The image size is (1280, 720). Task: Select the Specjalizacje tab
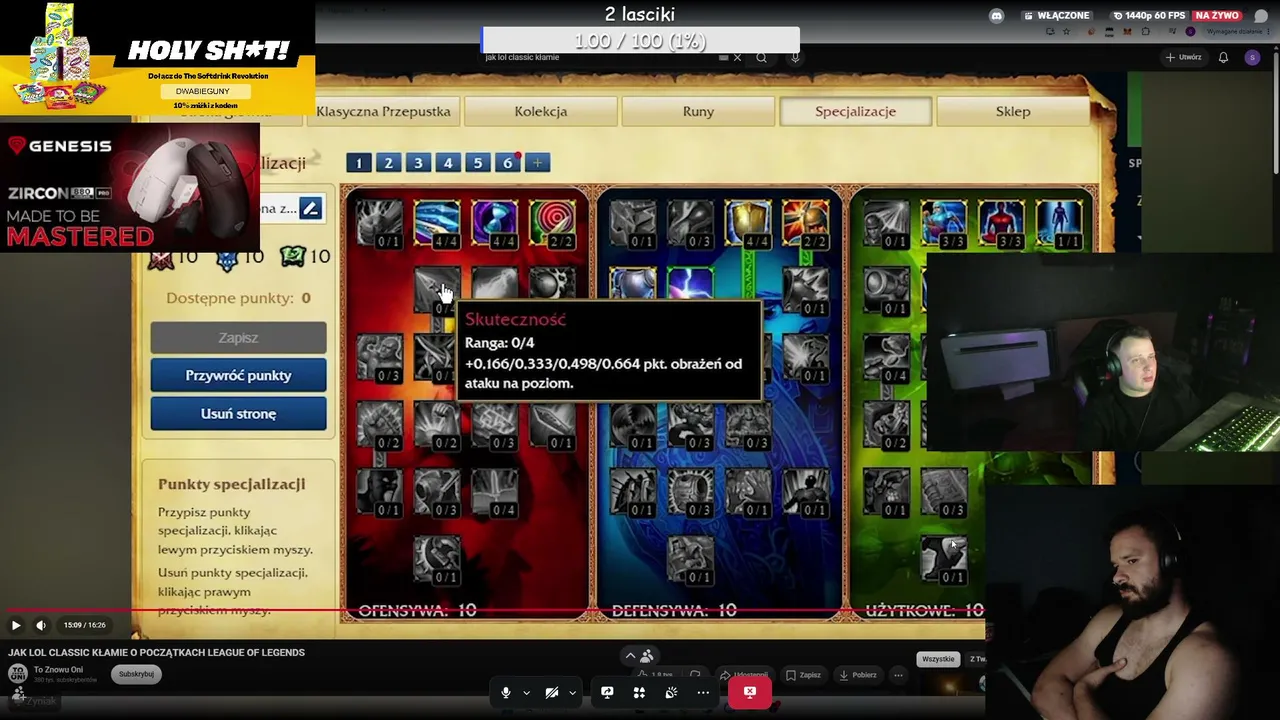(x=855, y=111)
